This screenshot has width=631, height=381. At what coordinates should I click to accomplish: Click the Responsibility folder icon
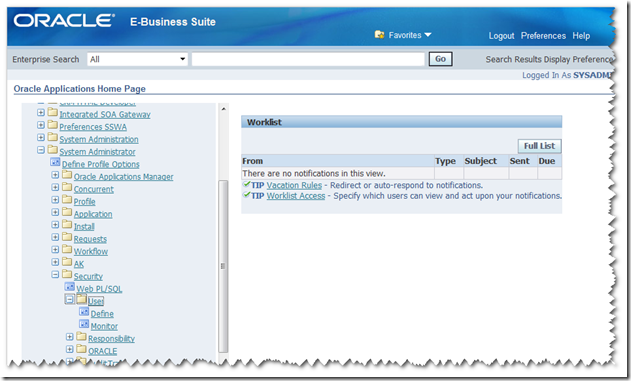click(82, 337)
